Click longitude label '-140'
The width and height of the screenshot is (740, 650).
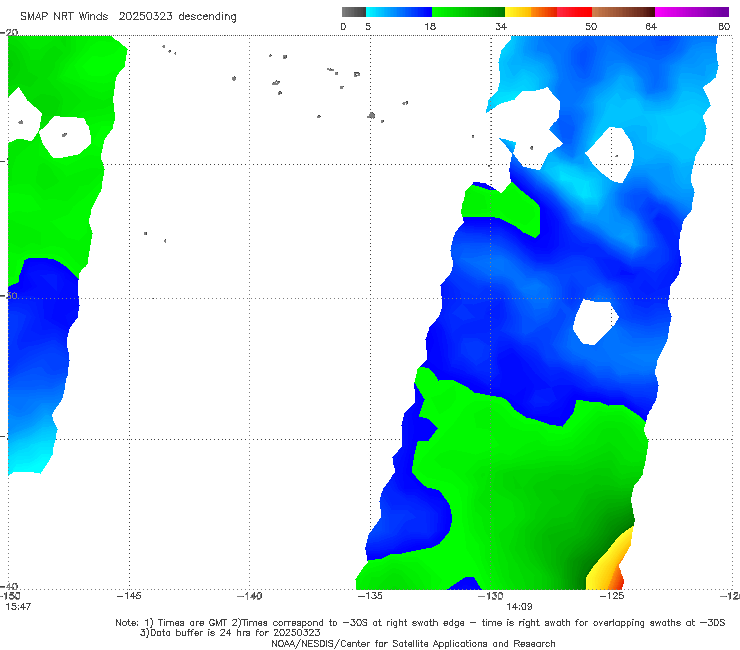click(249, 596)
